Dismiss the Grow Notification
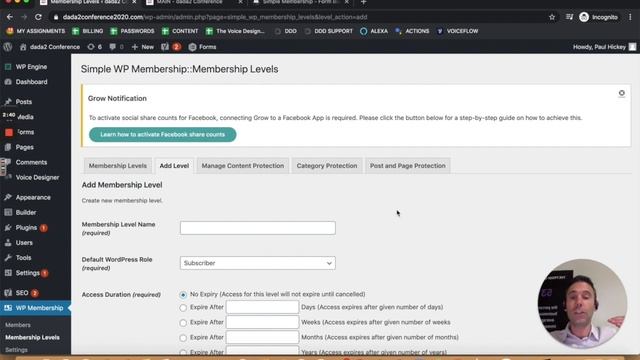Viewport: 640px width, 360px height. tap(621, 93)
